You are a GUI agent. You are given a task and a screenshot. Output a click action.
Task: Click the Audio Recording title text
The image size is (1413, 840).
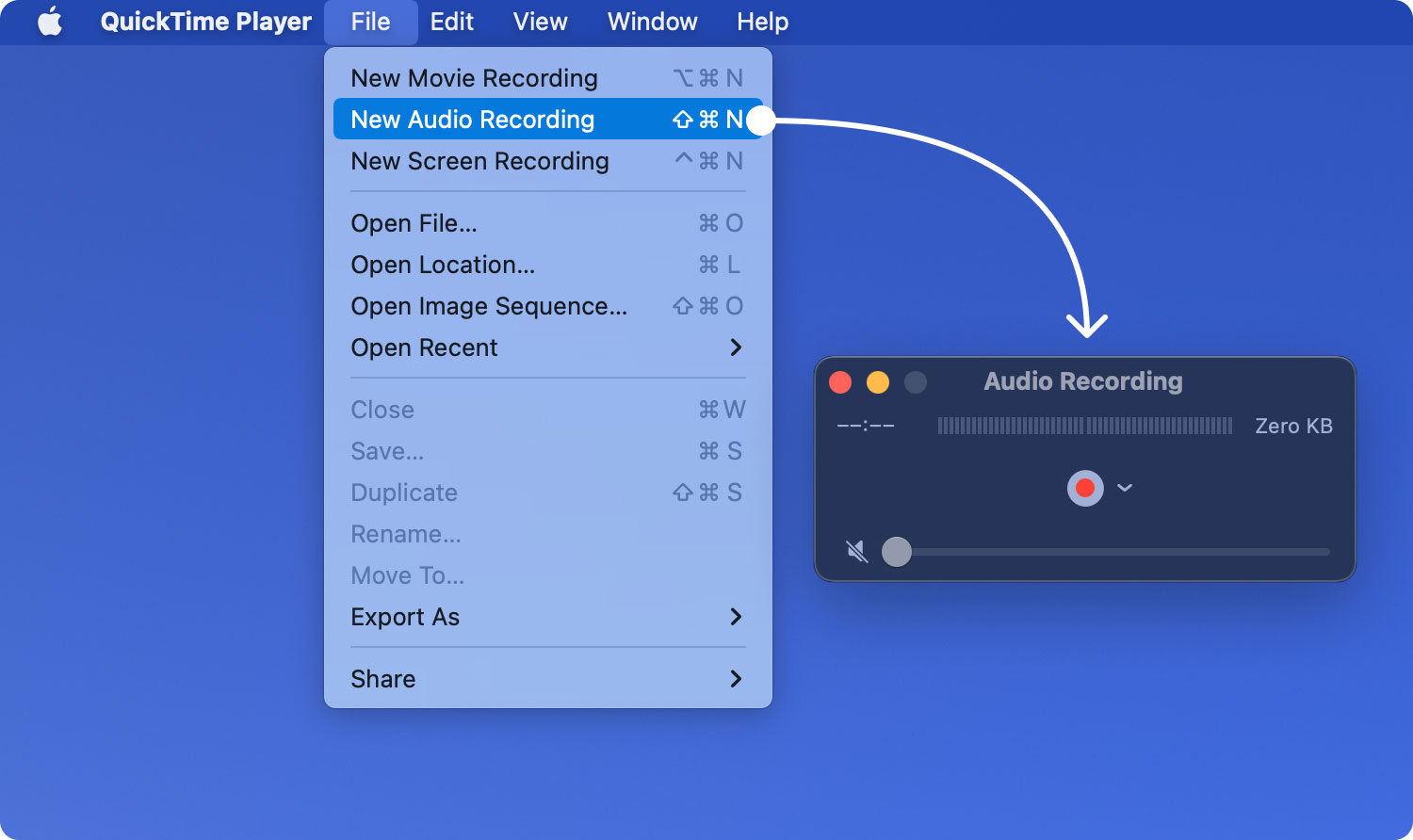click(x=1083, y=381)
